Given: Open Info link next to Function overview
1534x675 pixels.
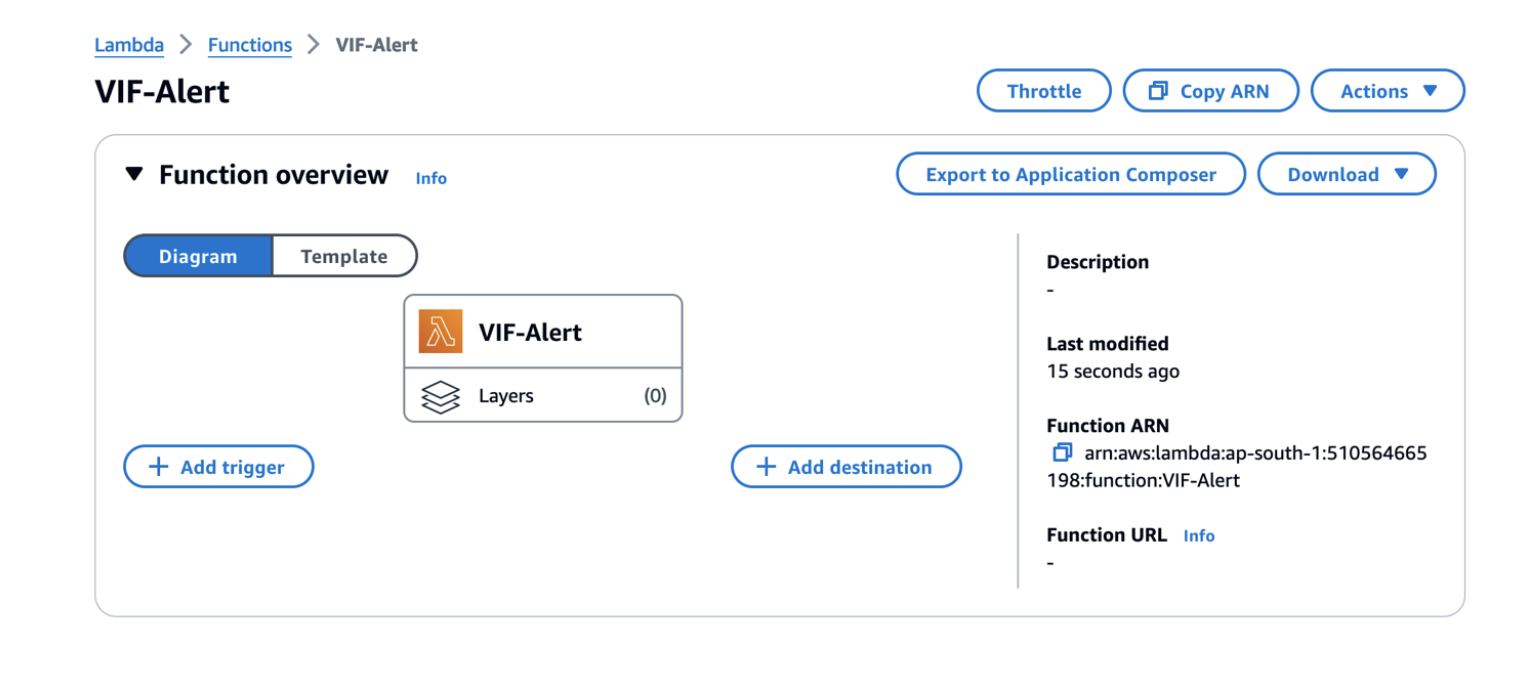Looking at the screenshot, I should (x=431, y=178).
